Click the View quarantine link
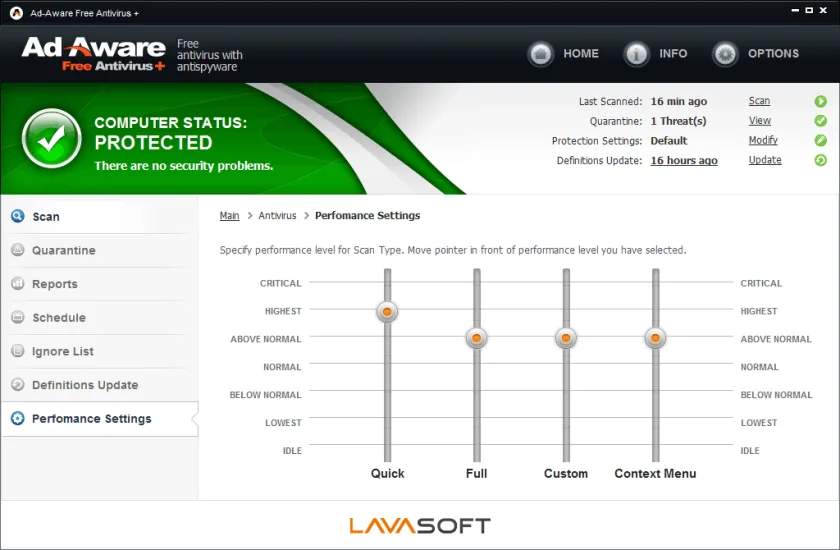840x550 pixels. pyautogui.click(x=760, y=120)
